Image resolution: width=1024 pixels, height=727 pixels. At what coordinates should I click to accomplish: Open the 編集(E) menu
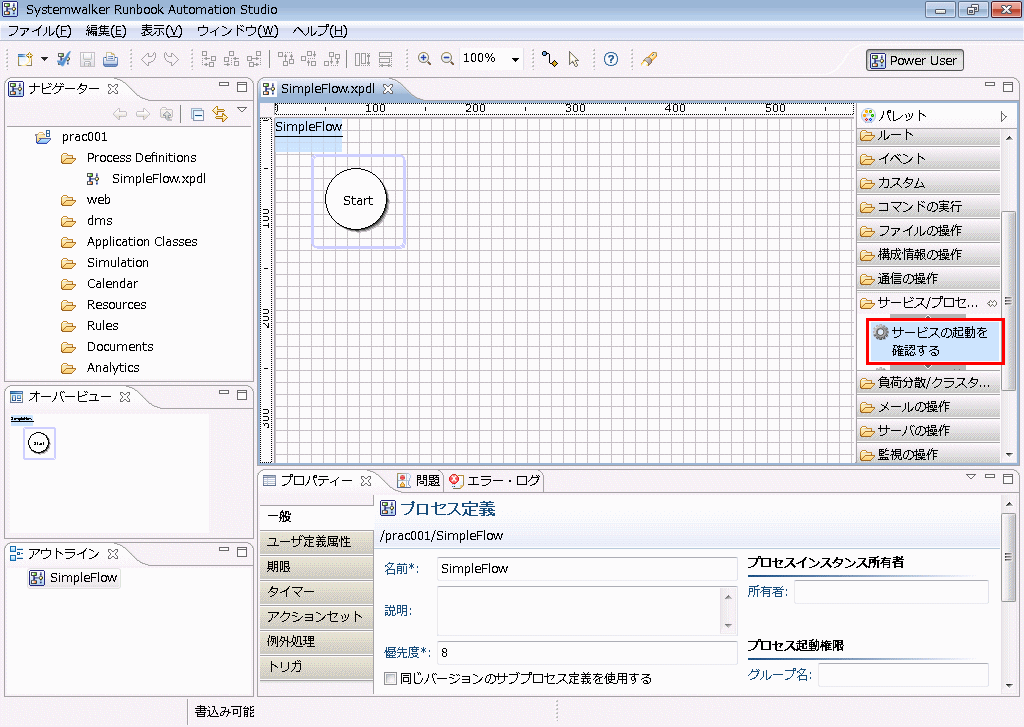click(106, 31)
